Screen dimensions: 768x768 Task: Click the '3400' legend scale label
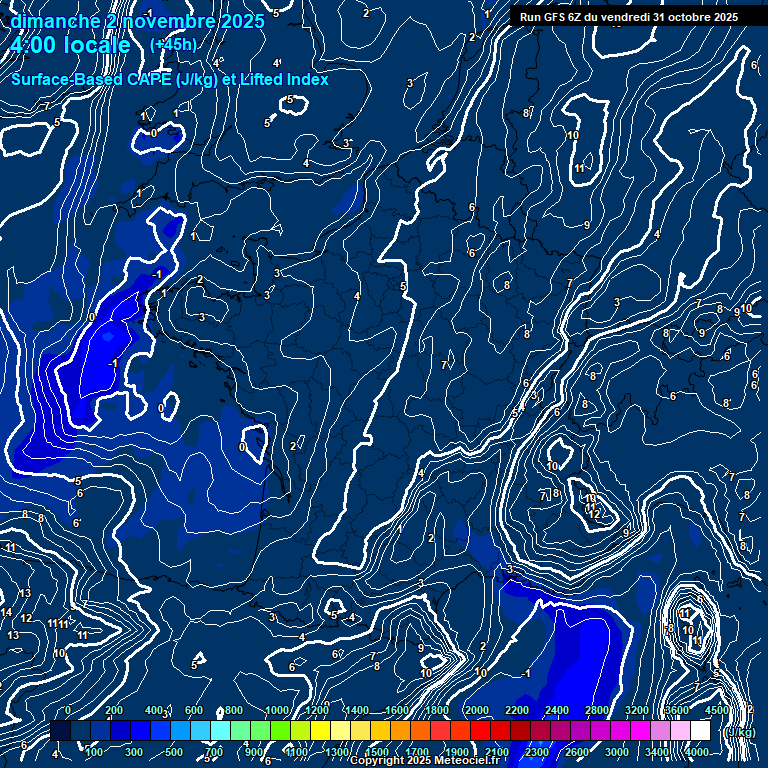(657, 752)
